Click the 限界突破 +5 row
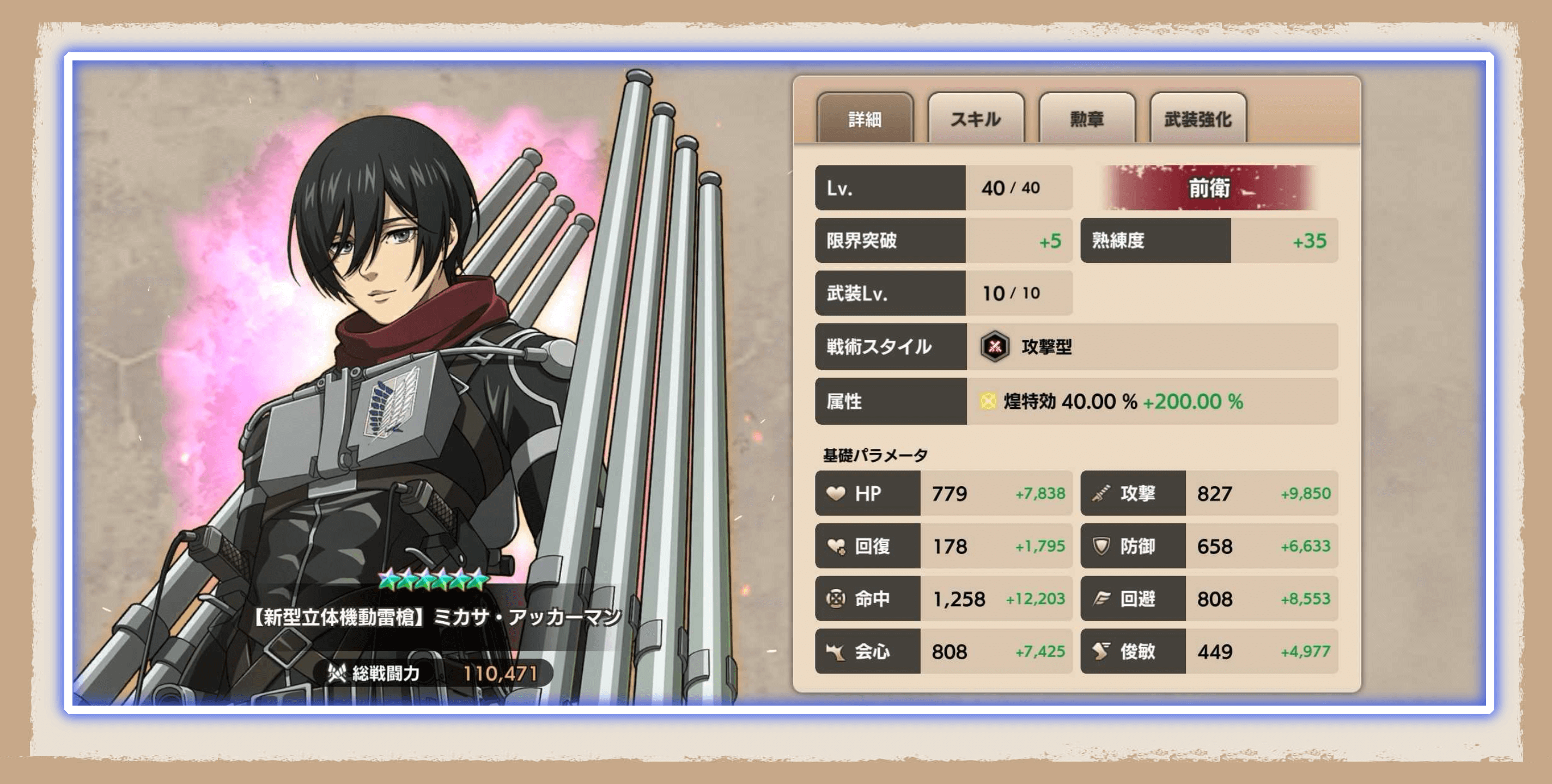 944,241
